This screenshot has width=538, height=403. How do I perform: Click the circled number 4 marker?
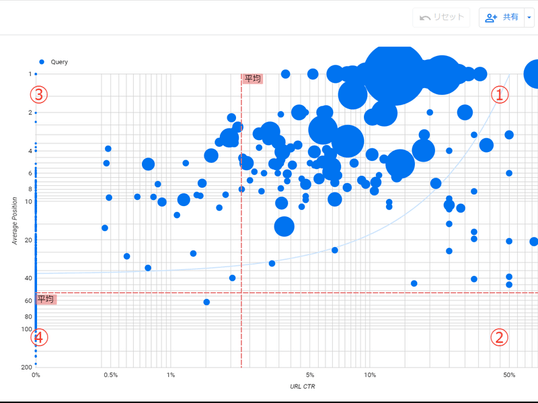pos(39,337)
